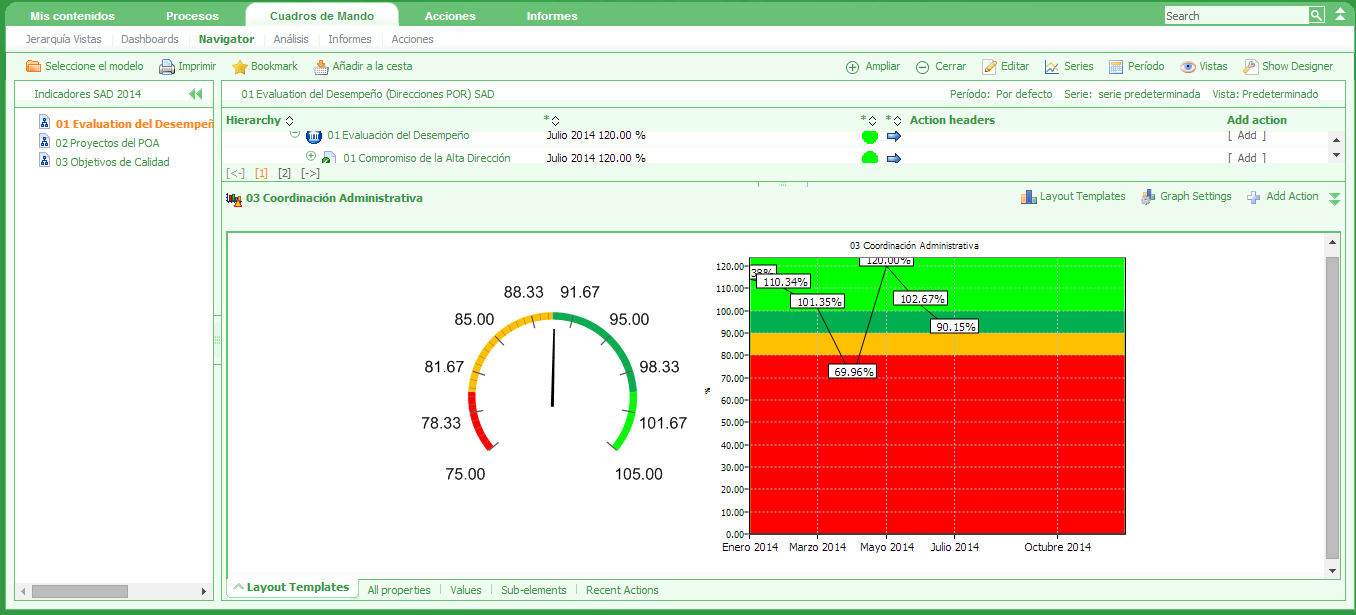Screen dimensions: 1356x615
Task: Toggle sort on the Hierarchy column
Action: pos(290,121)
